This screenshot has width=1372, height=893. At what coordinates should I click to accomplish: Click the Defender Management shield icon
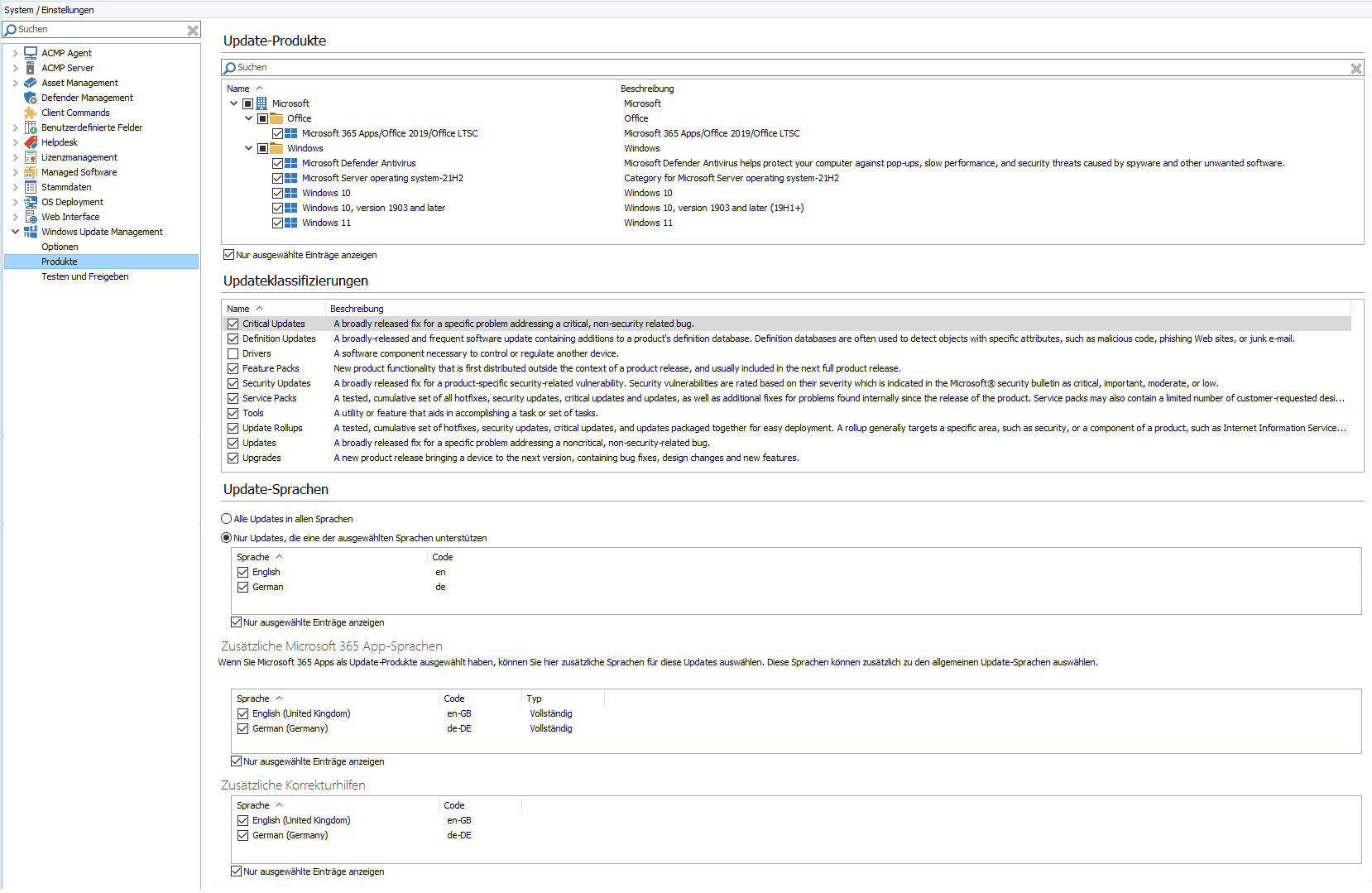pos(31,98)
